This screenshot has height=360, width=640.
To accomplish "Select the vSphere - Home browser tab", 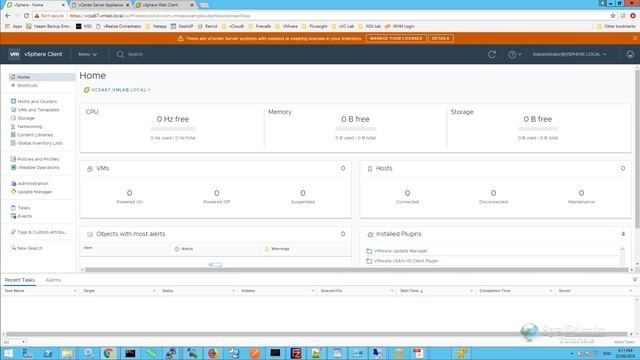I will (x=36, y=5).
